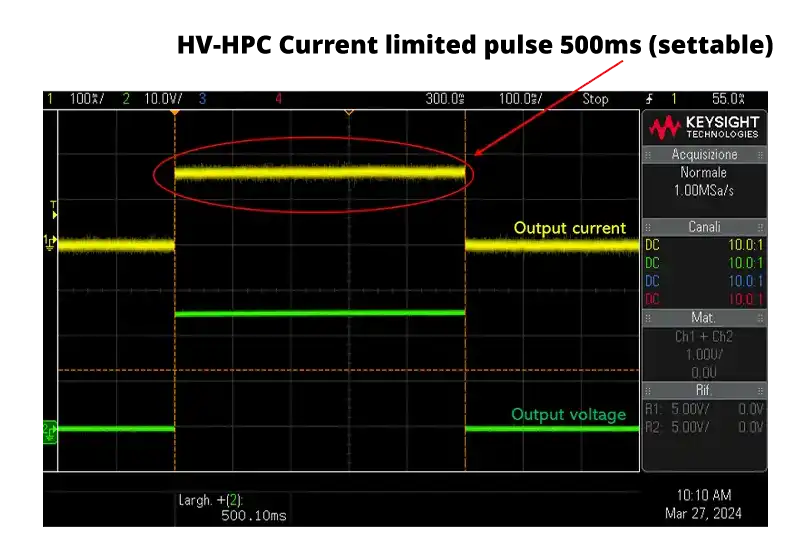
Task: Click the green channel 2 ground marker
Action: (50, 432)
